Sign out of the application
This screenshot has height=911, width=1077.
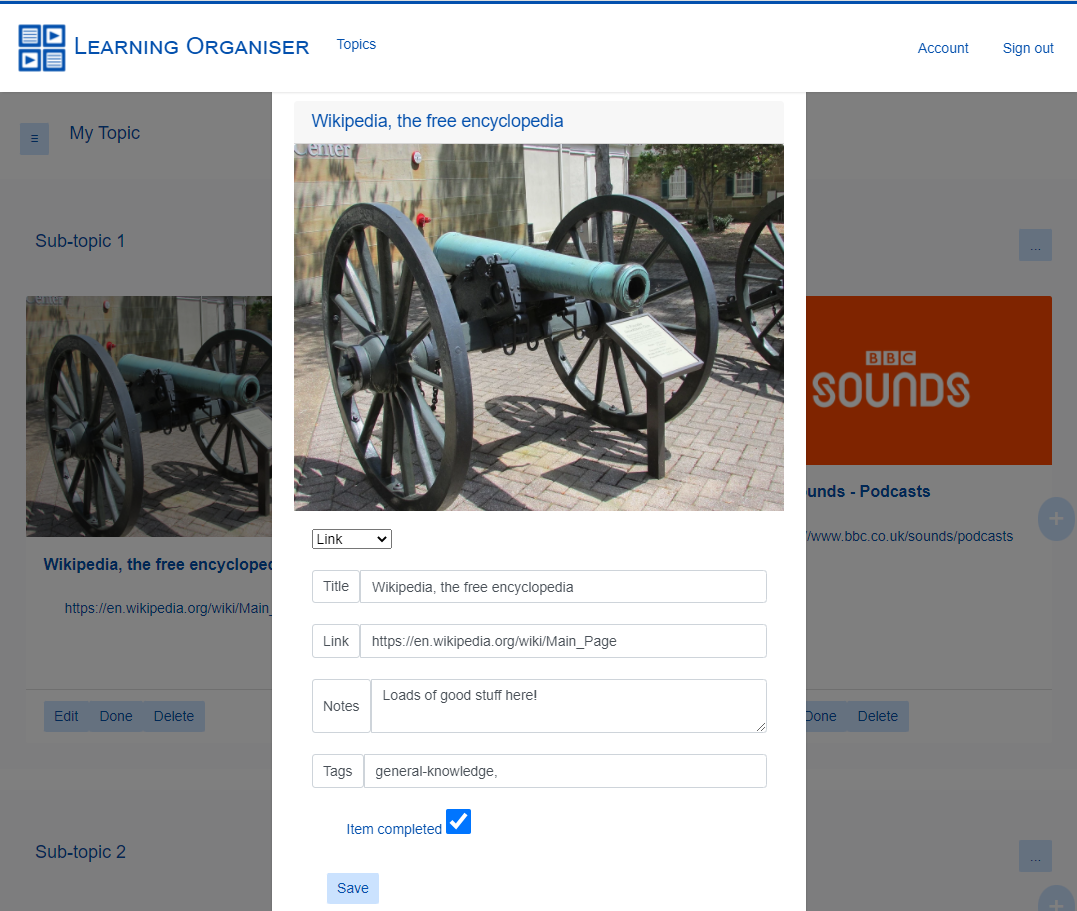[1027, 48]
